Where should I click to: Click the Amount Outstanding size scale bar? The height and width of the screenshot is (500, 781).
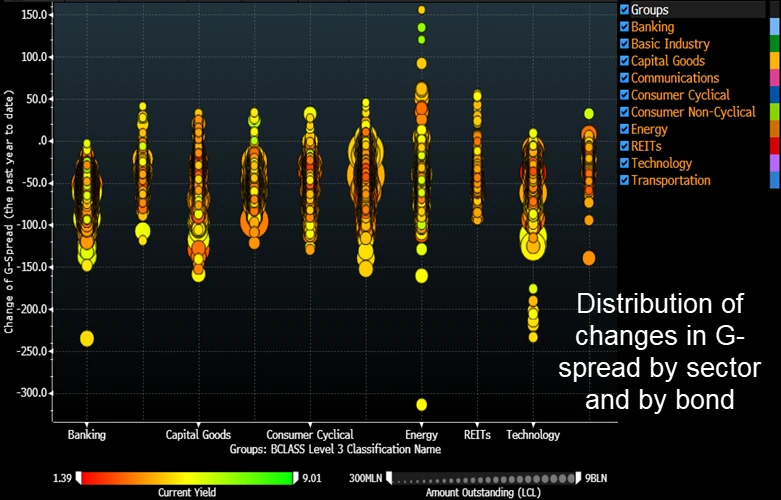click(484, 479)
